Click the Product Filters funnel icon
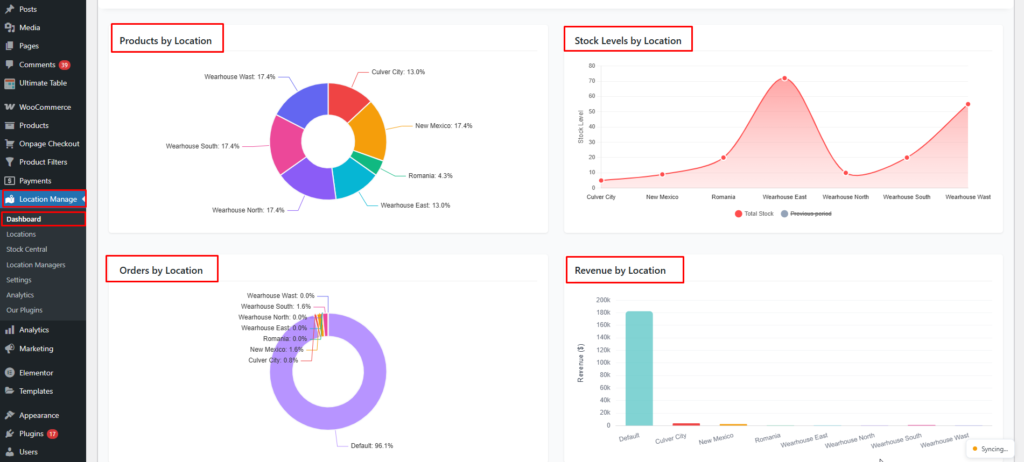 (x=9, y=162)
